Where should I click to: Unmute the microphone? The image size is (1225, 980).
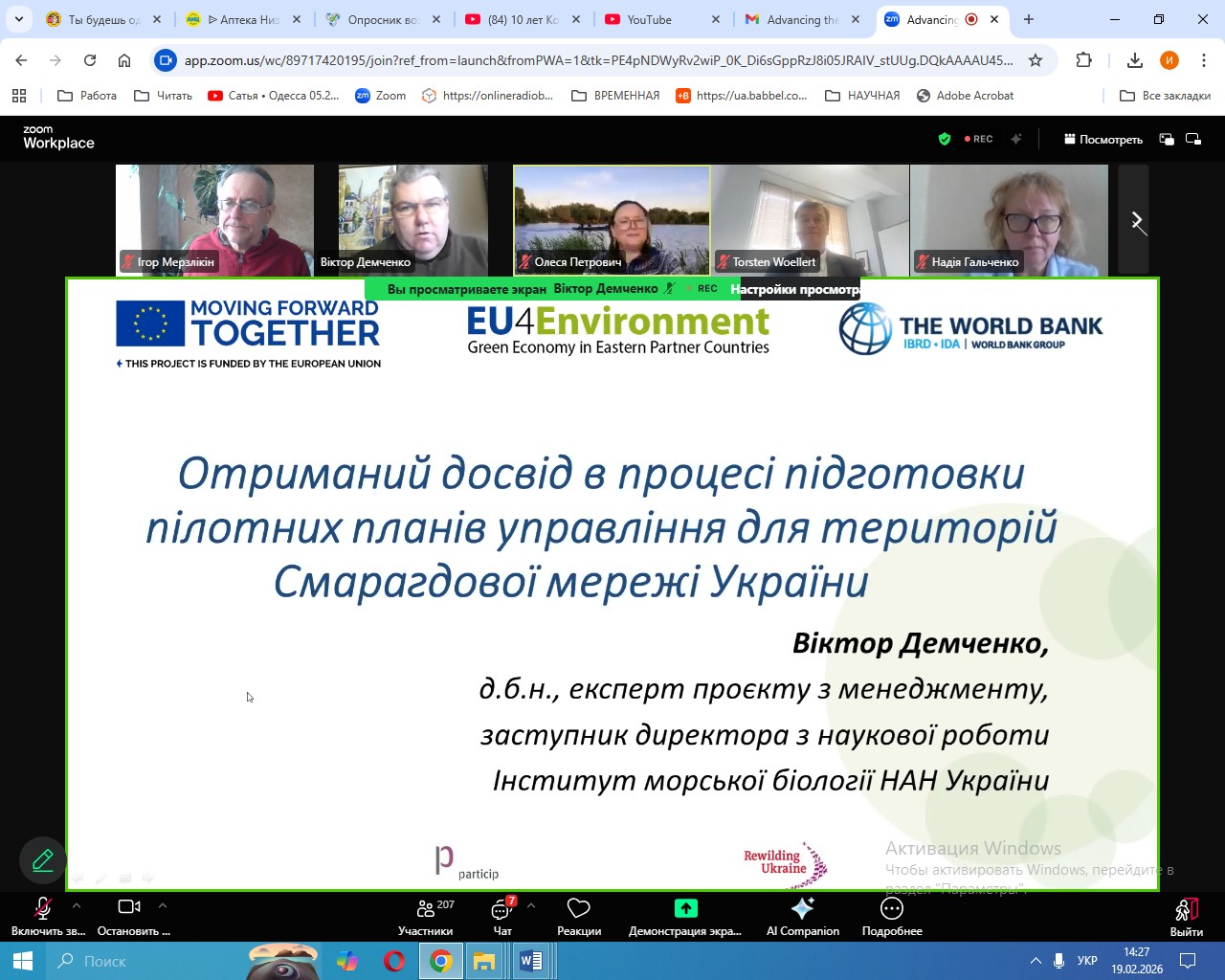tap(43, 908)
